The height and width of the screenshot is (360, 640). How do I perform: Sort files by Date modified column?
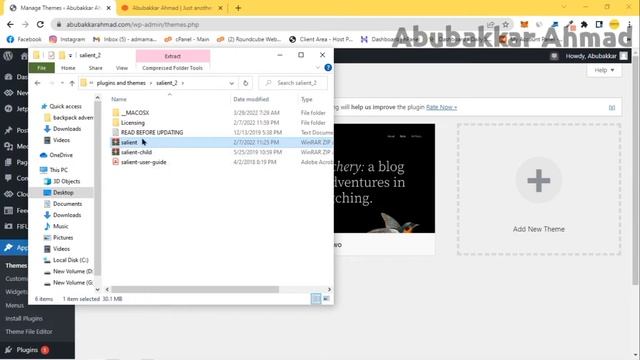point(251,99)
